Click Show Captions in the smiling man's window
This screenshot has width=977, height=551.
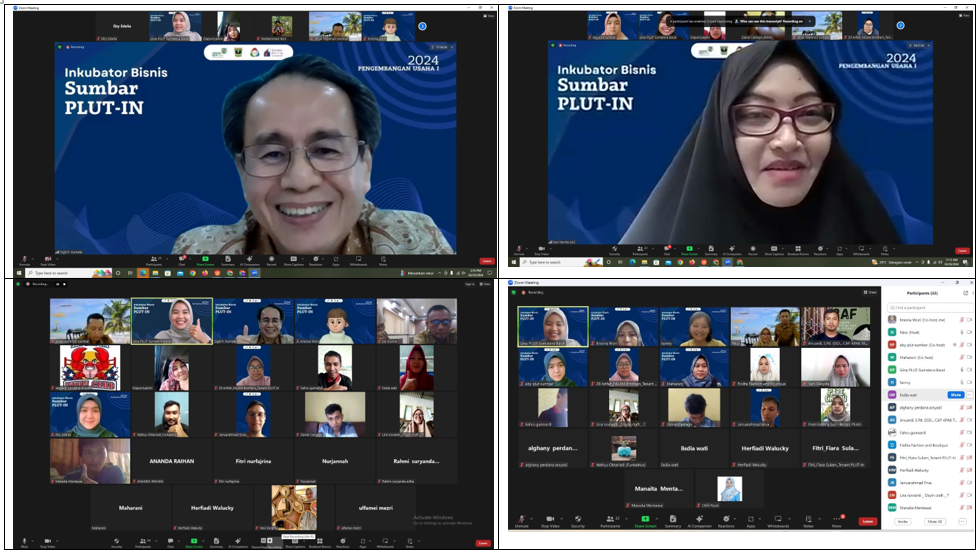[293, 261]
